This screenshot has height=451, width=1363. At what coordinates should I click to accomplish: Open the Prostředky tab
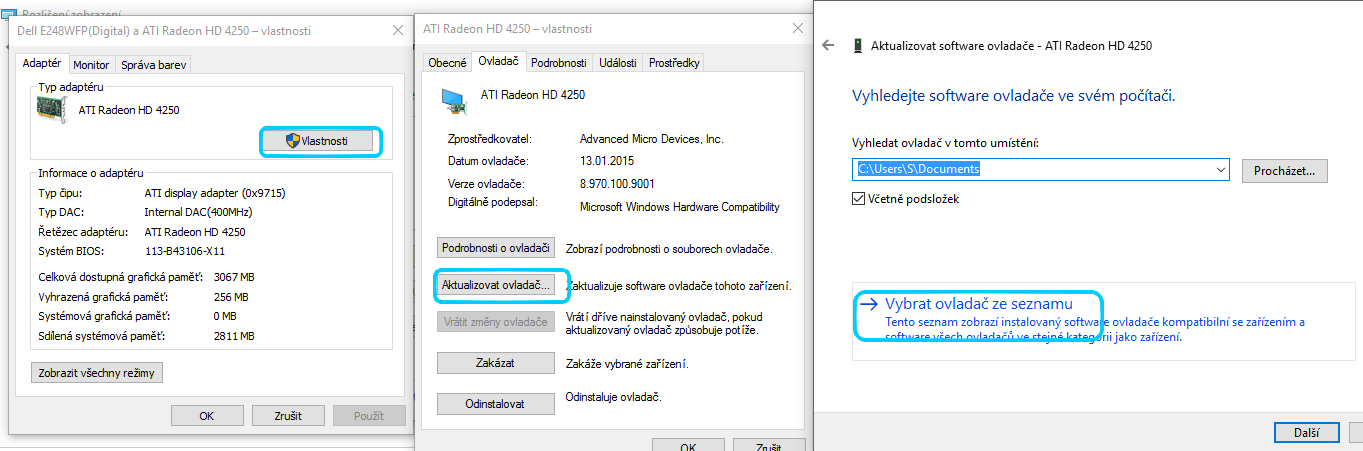(674, 63)
